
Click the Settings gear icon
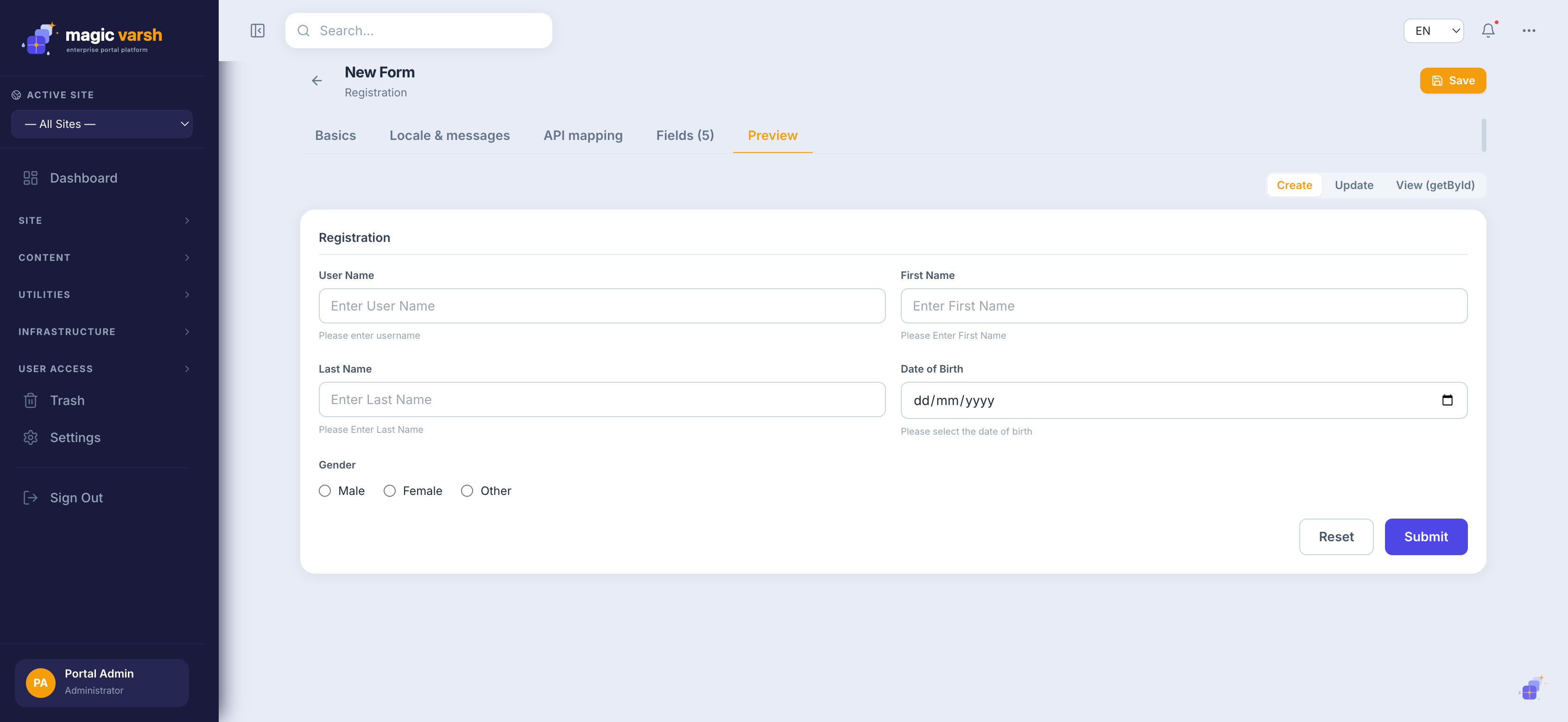pyautogui.click(x=31, y=438)
